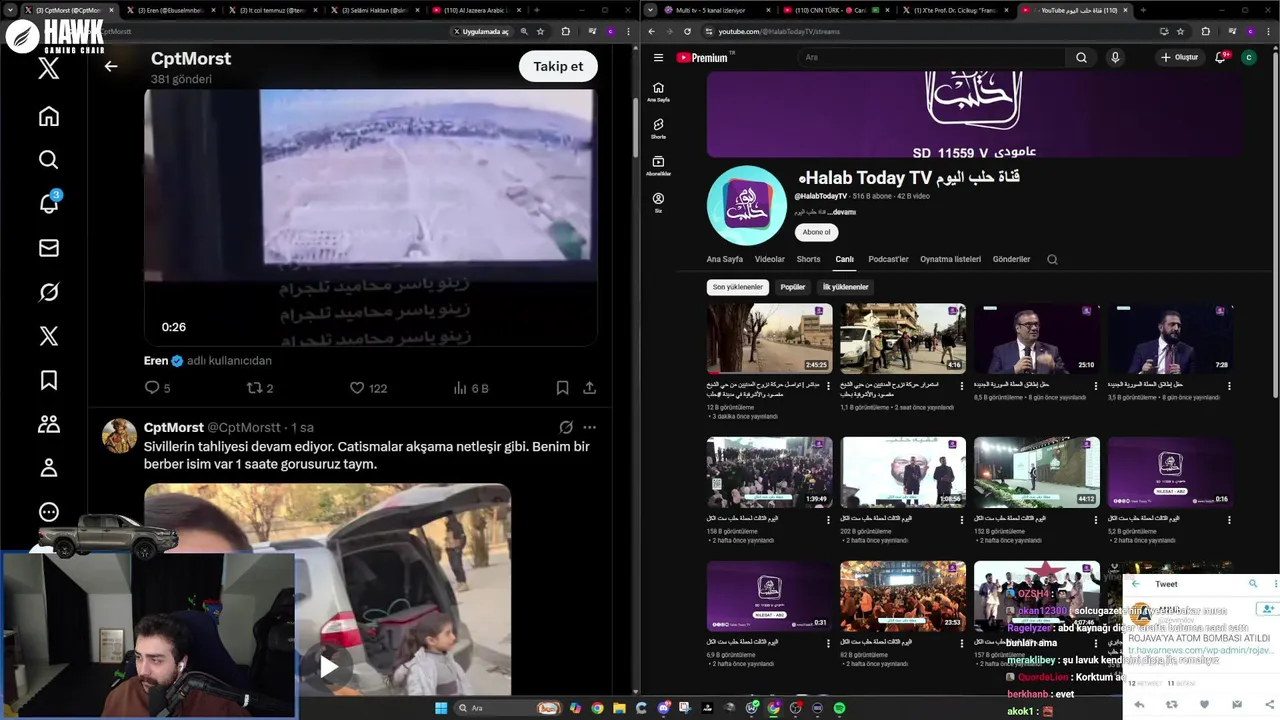Open Bookmarks in the X sidebar
Screen dimensions: 1280x720
(x=48, y=380)
